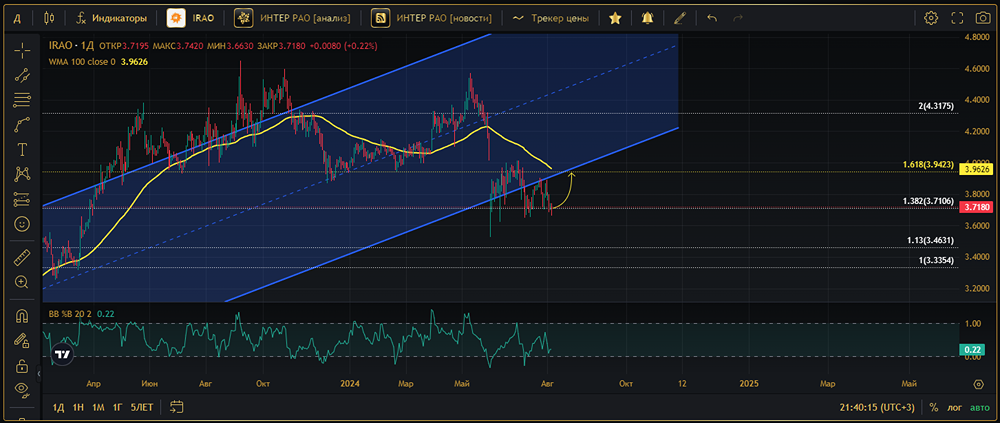
Task: Click the star favorites icon
Action: coord(616,18)
